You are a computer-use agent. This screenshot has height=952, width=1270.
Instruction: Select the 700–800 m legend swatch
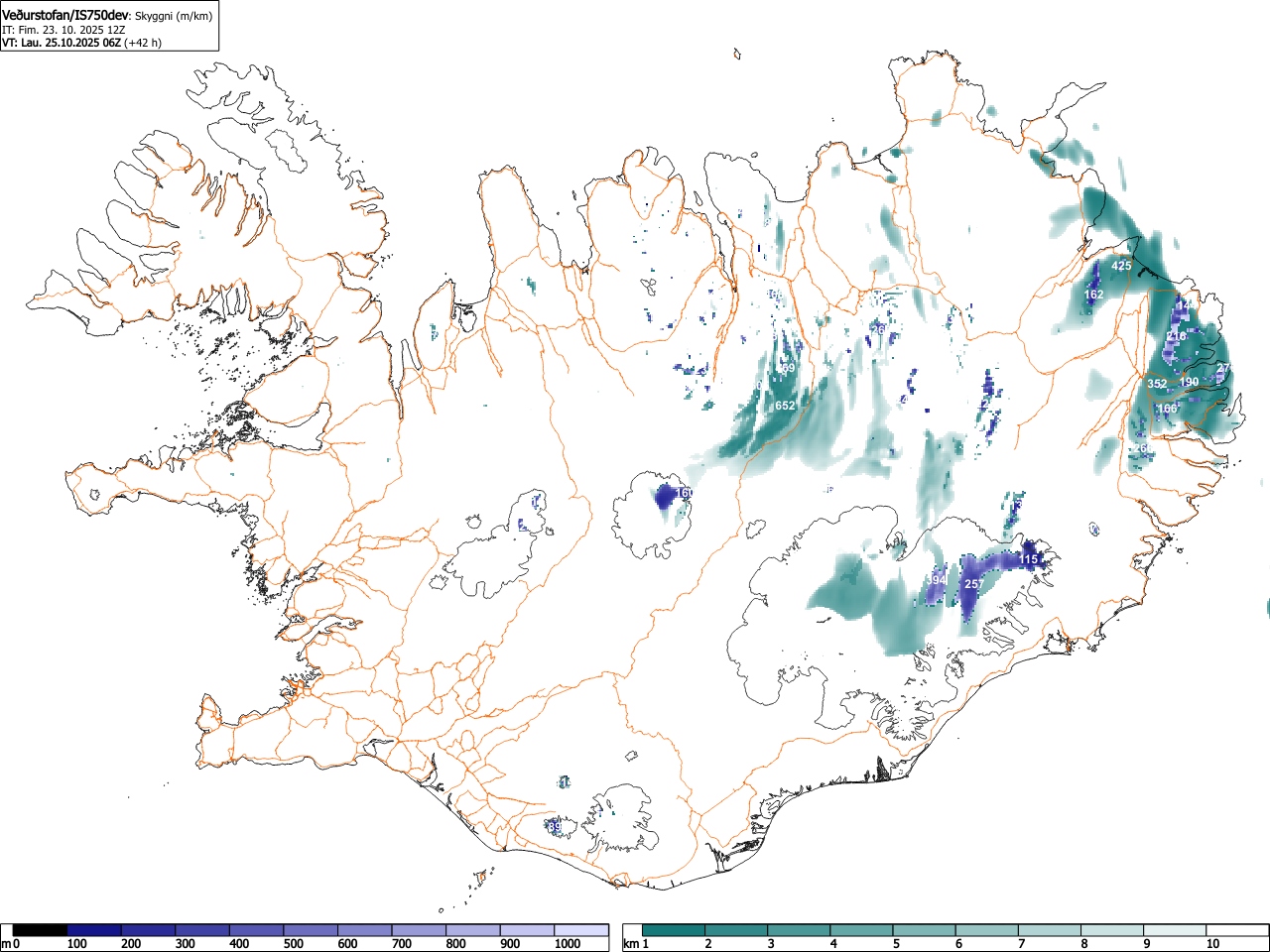(419, 930)
